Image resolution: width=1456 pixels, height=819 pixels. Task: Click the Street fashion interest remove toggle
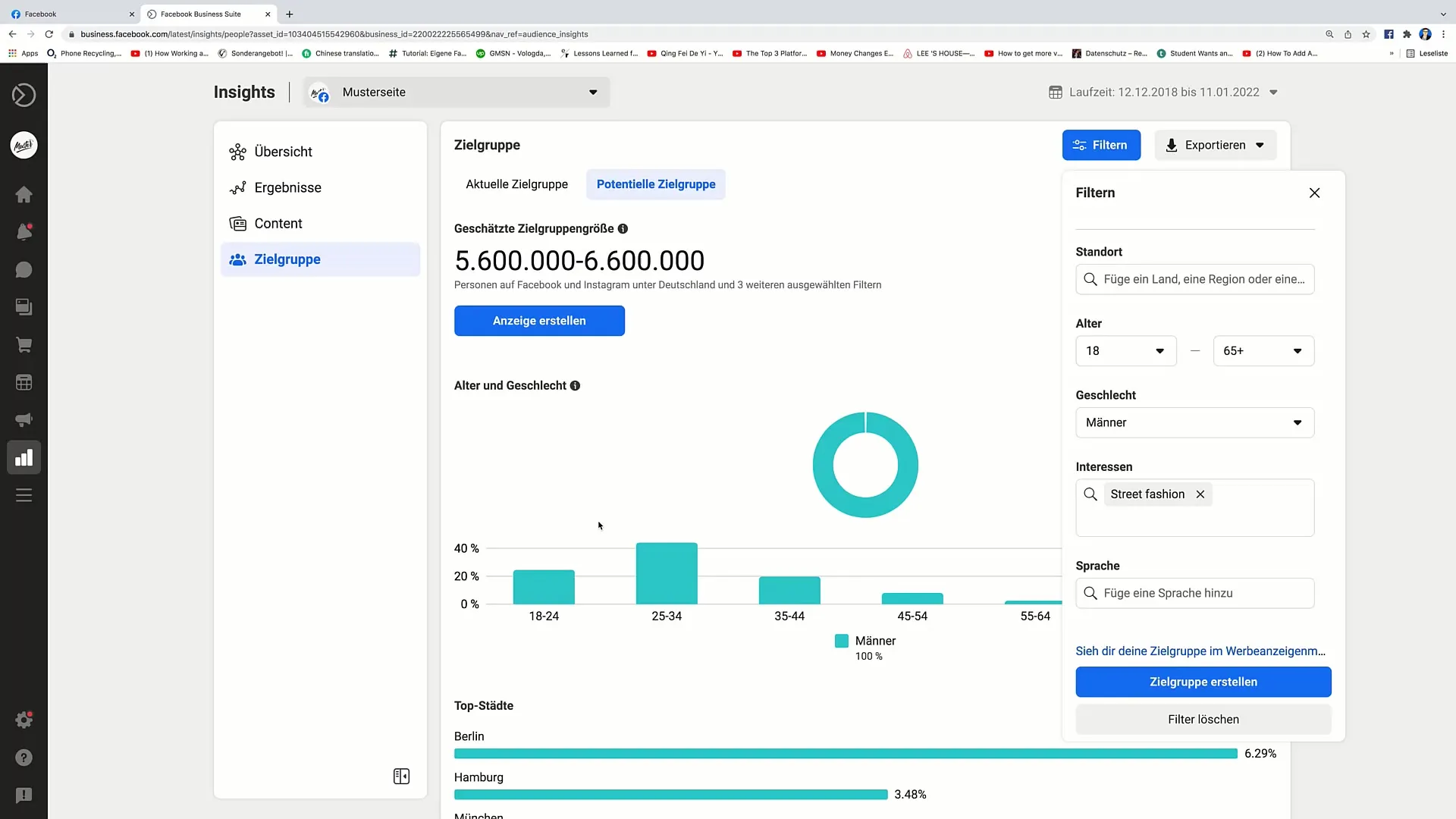[1200, 494]
